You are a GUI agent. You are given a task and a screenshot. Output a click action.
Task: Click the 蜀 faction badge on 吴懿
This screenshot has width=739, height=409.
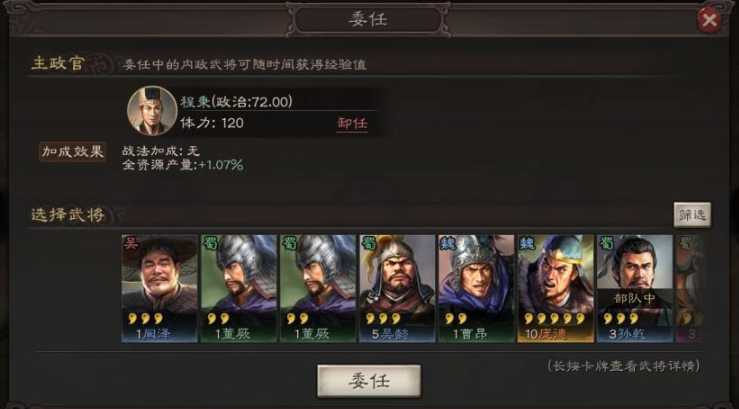(x=368, y=243)
